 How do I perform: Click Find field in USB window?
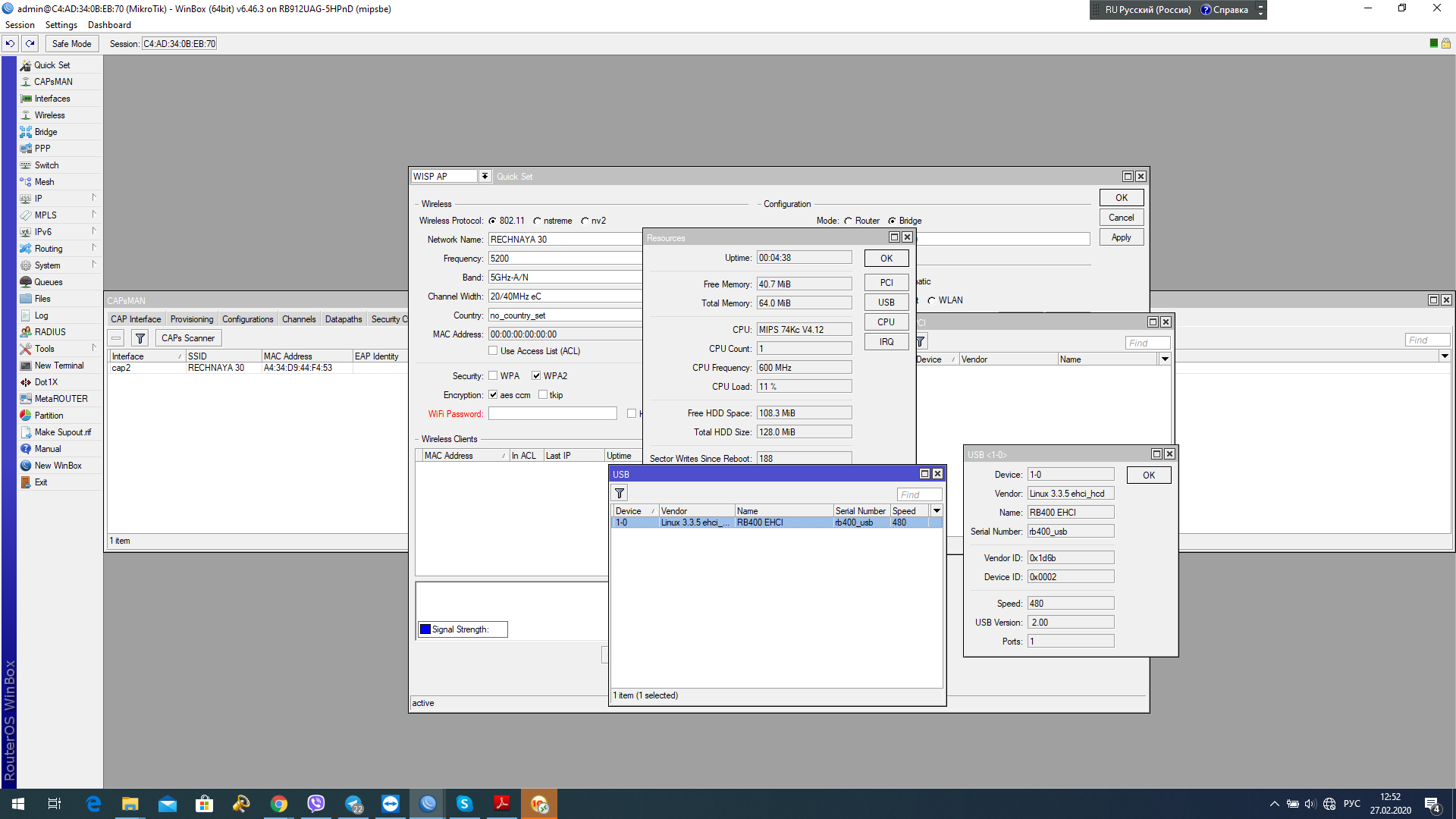point(919,494)
